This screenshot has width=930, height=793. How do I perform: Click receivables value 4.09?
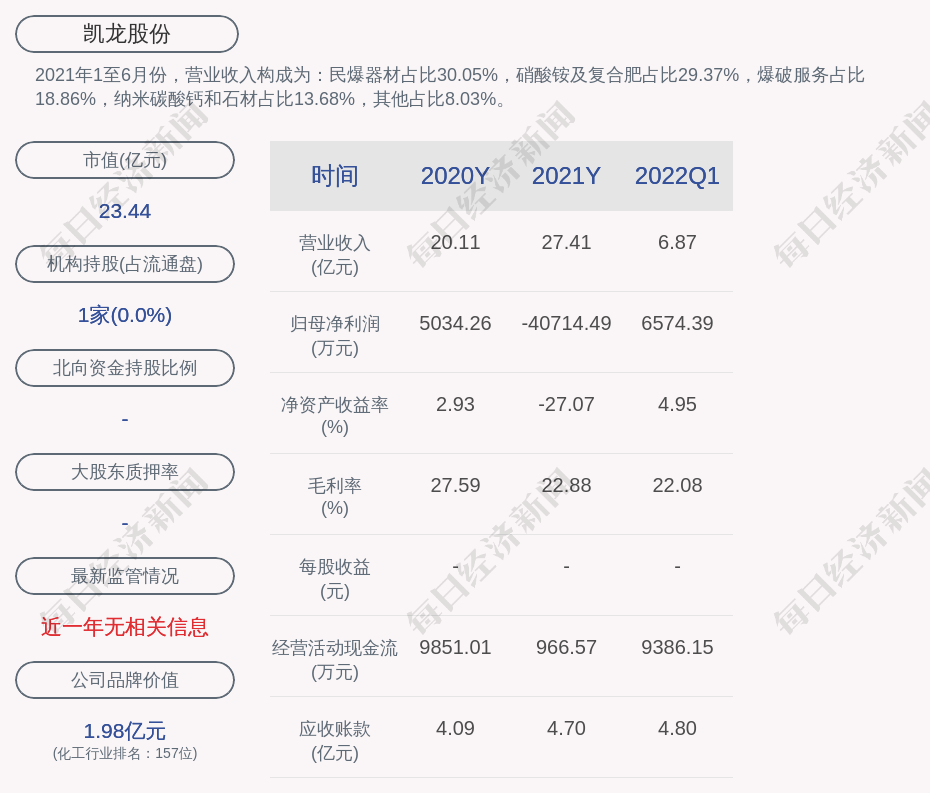click(455, 728)
